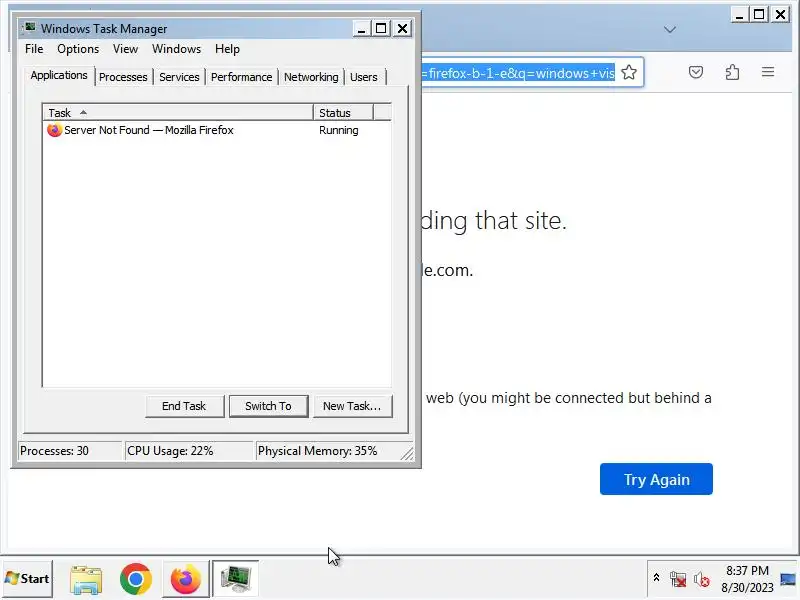
Task: Switch to the Performance tab
Action: (x=241, y=77)
